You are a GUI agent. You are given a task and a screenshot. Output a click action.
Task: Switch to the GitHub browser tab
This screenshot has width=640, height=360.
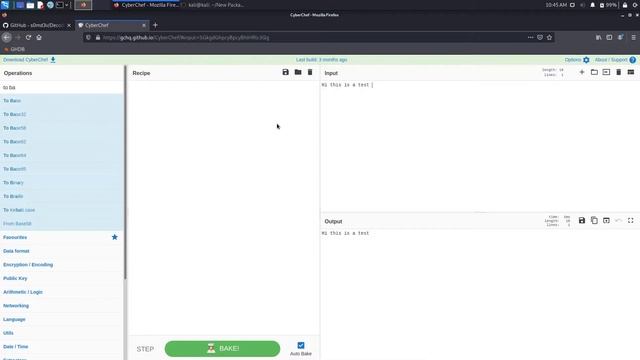click(37, 25)
